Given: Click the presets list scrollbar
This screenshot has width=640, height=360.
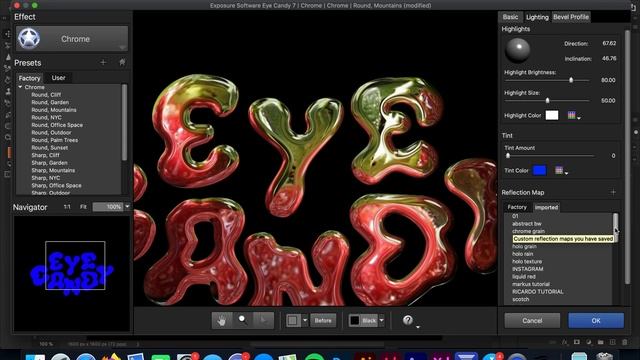Looking at the screenshot, I should click(124, 122).
